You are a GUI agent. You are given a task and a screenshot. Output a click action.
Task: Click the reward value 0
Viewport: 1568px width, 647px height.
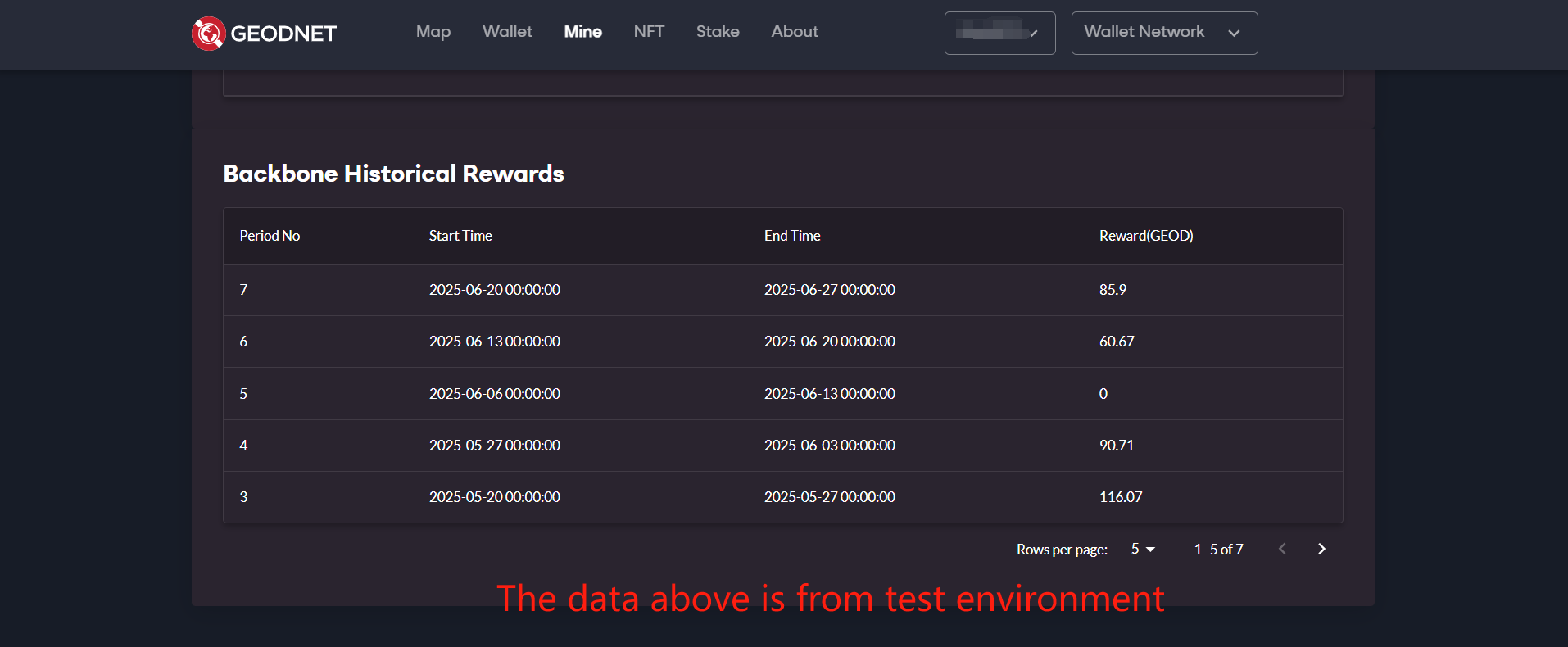pos(1103,394)
